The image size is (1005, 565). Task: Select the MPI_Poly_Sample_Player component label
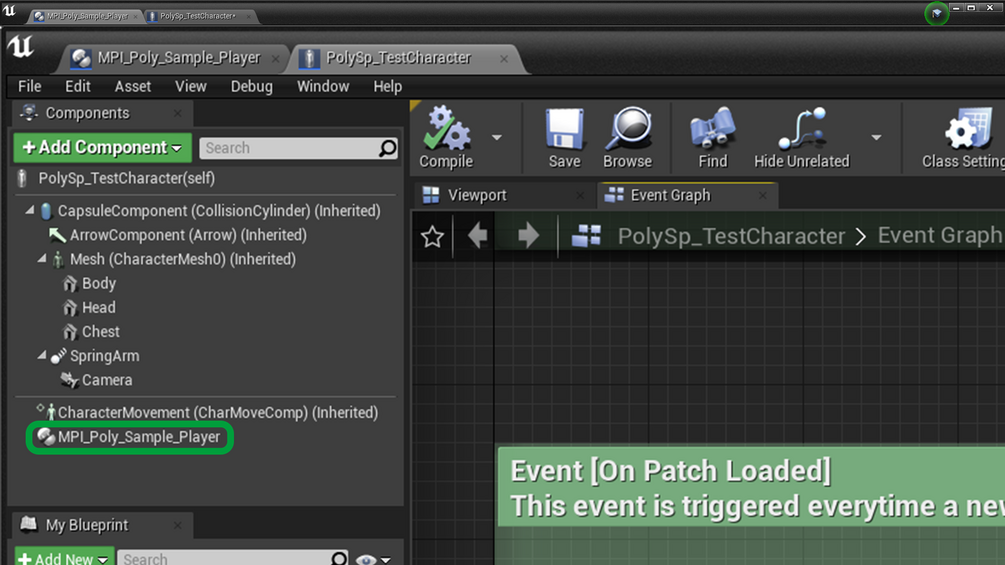coord(139,437)
